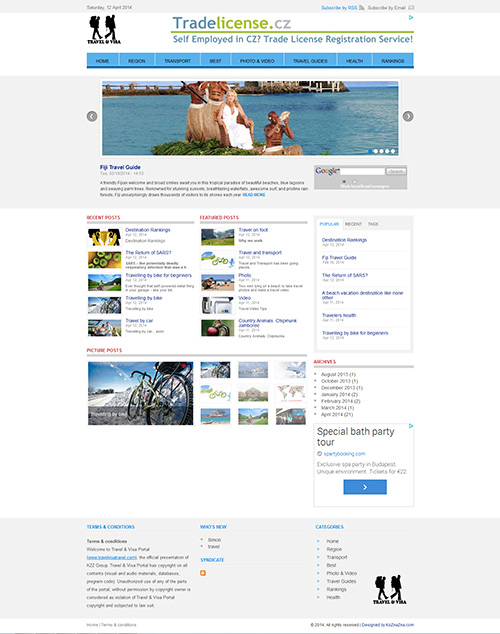Open Fiji Travel Guide in popular list
Screen dimensions: 500x634
pyautogui.click(x=339, y=258)
